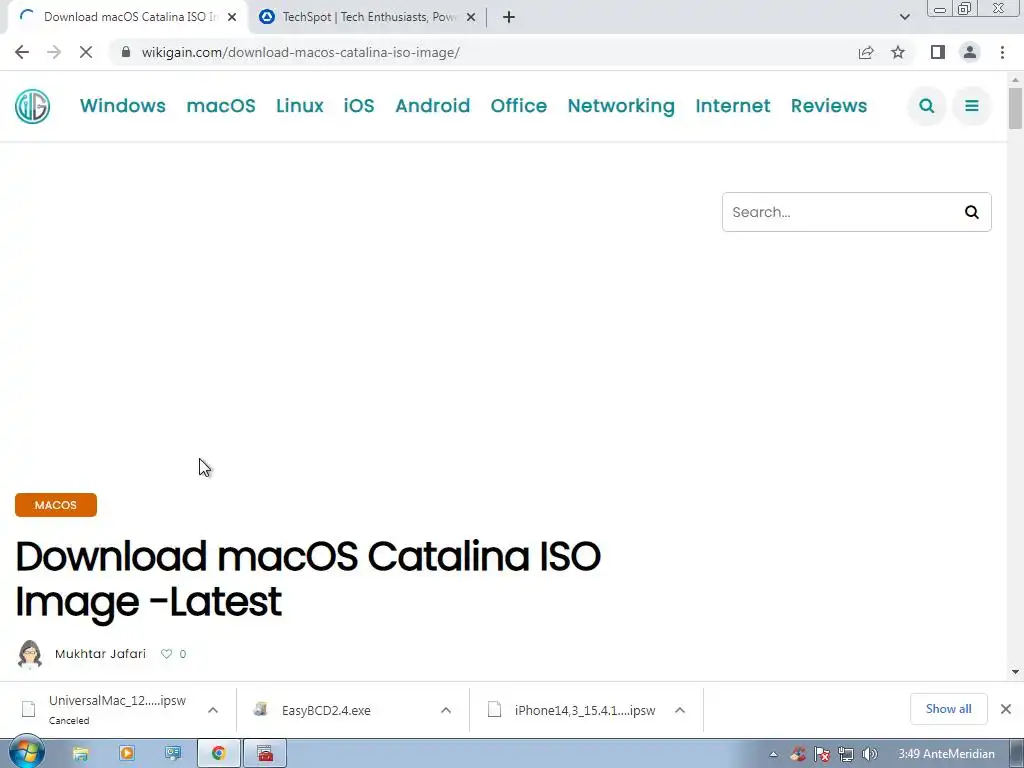Image resolution: width=1024 pixels, height=768 pixels.
Task: Click the taskbar clock 3:49
Action: (946, 754)
